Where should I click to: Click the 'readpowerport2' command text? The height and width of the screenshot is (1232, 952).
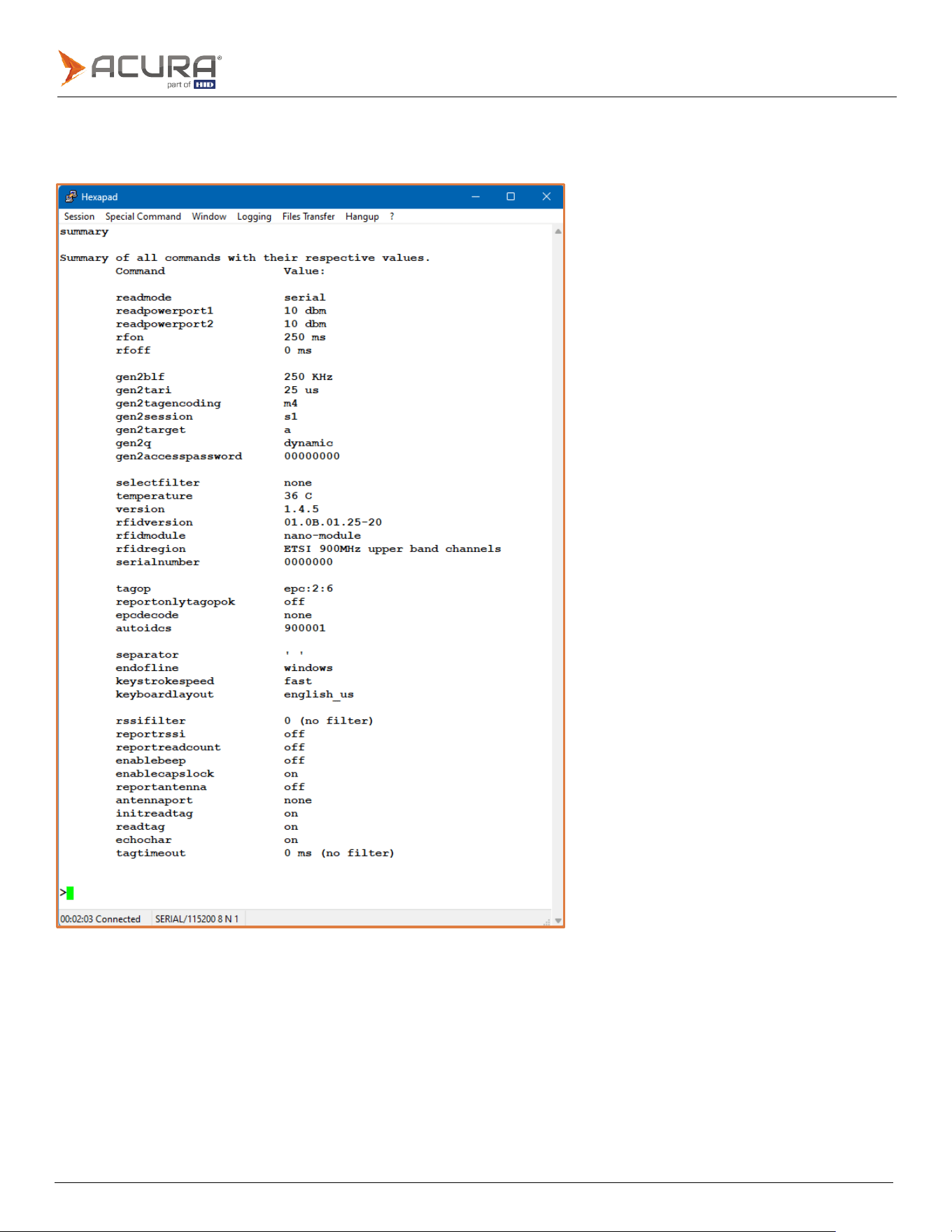tap(164, 325)
